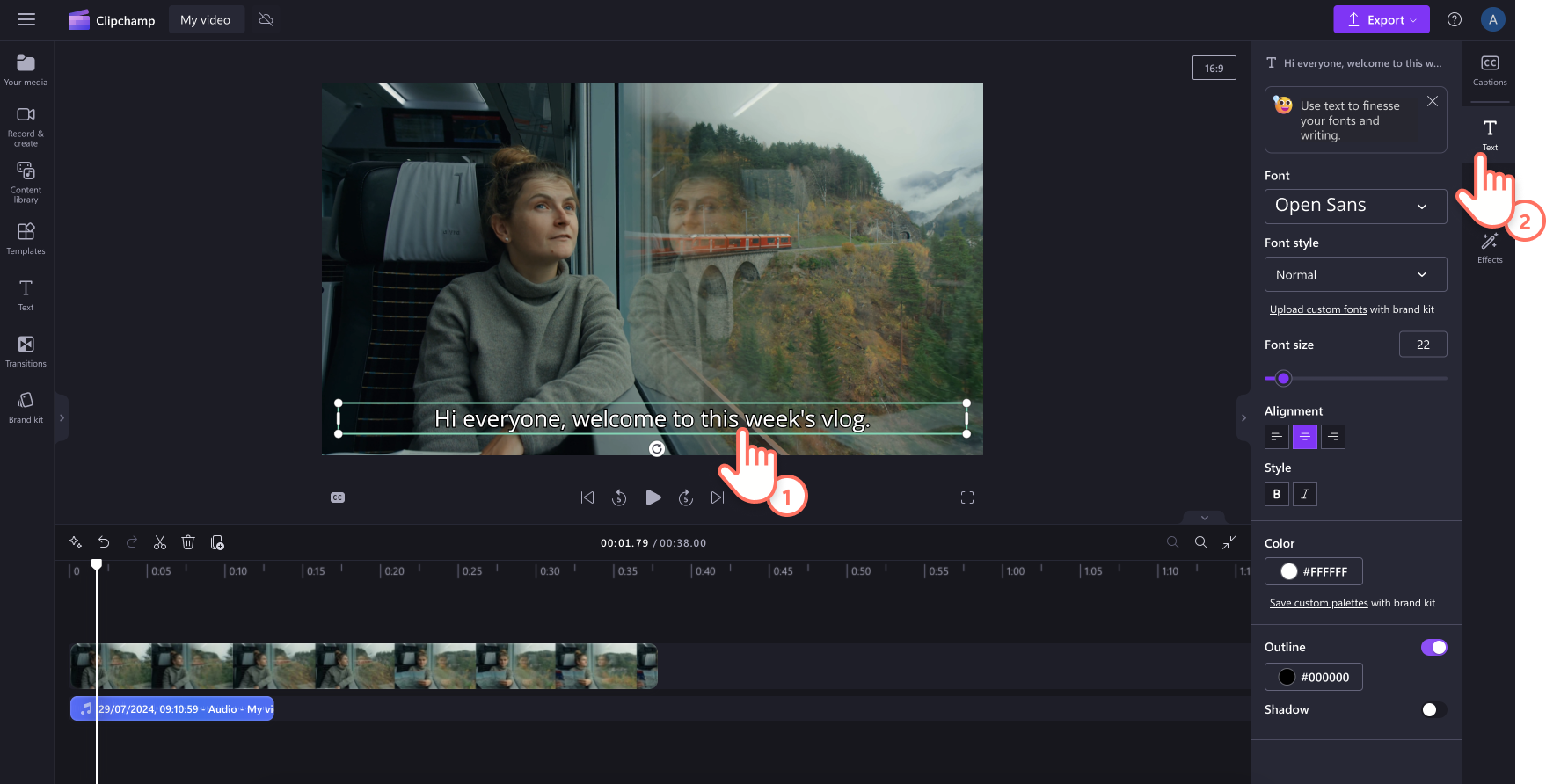Viewport: 1546px width, 784px height.
Task: Click the cloud sync off icon
Action: pyautogui.click(x=266, y=19)
